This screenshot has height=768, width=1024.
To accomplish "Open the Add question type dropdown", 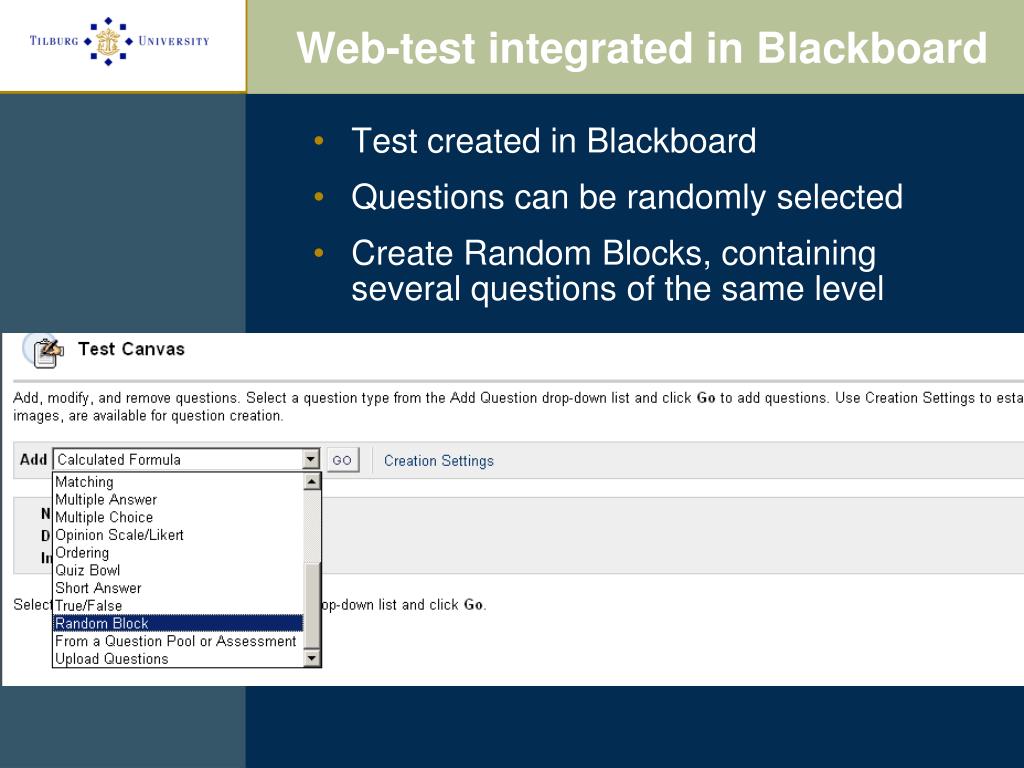I will pos(186,460).
